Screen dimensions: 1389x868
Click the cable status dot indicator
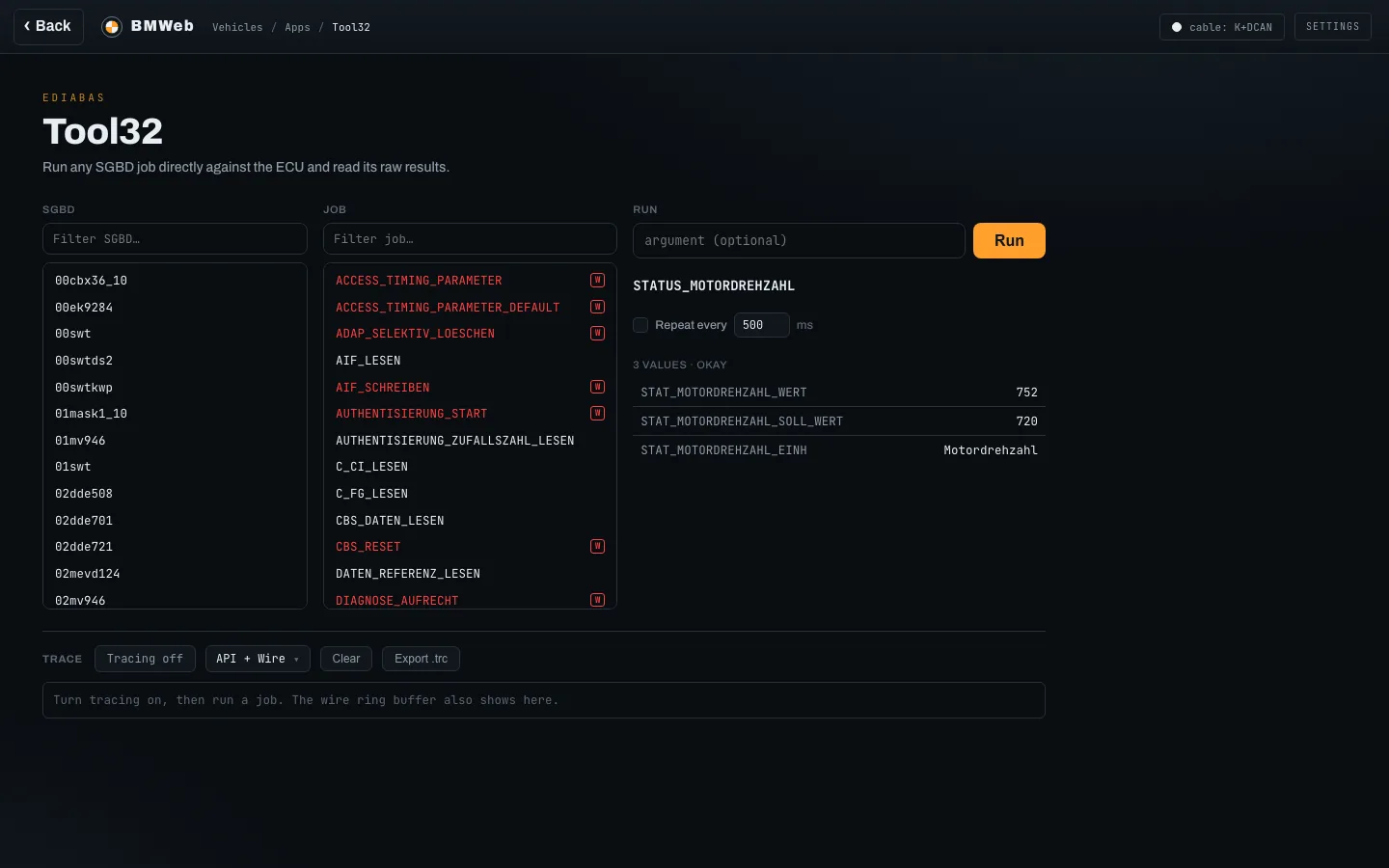pos(1177,27)
